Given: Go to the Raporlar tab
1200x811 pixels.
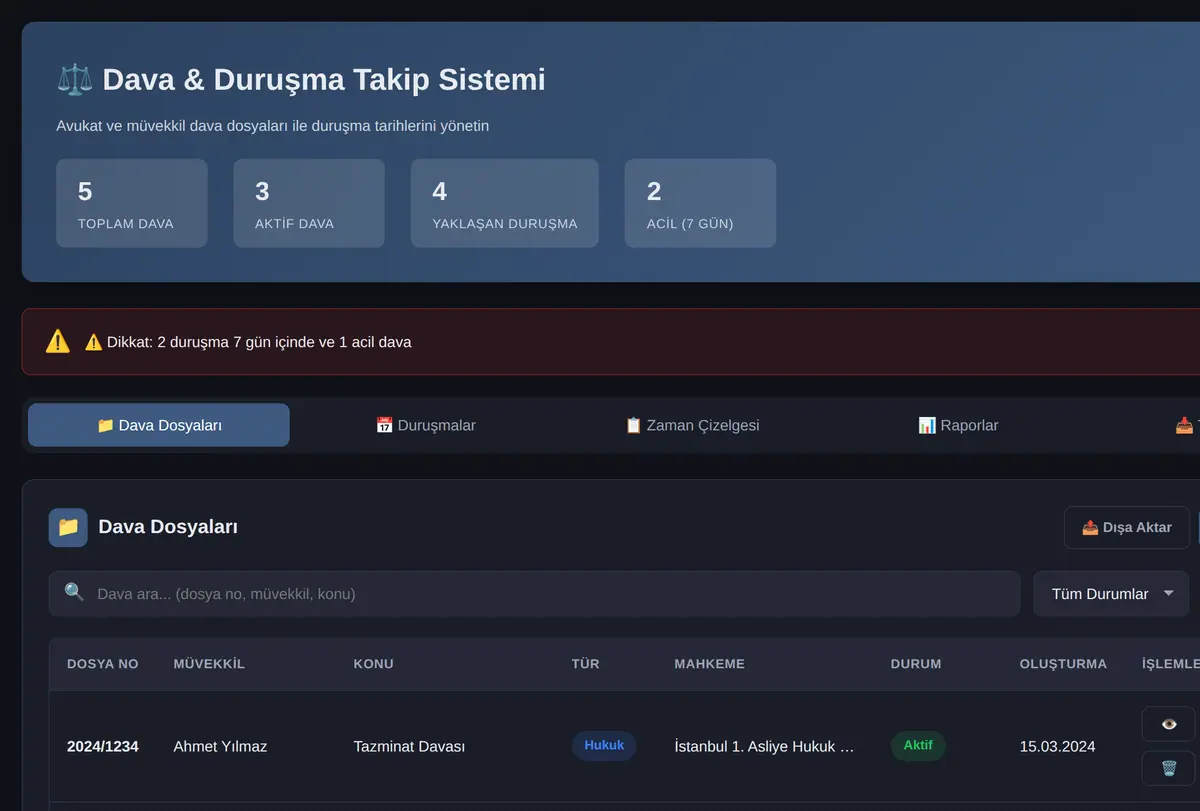Looking at the screenshot, I should [958, 425].
